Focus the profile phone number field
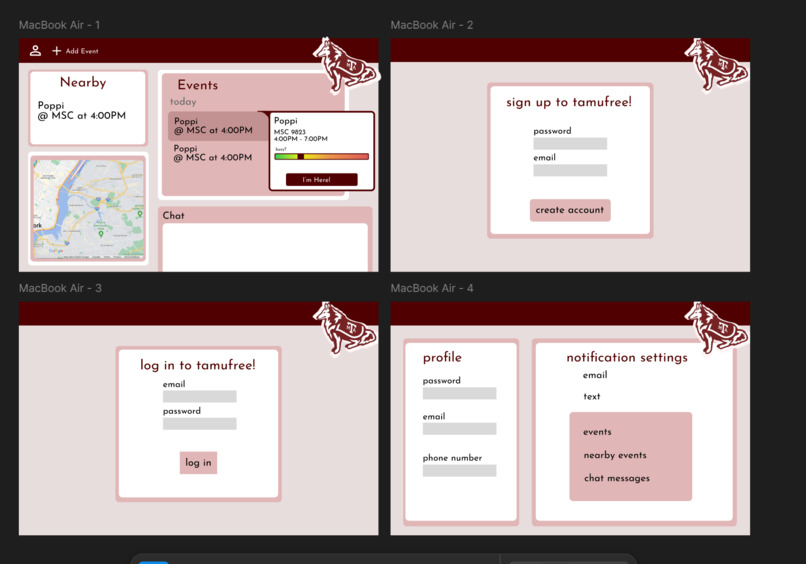Viewport: 806px width, 564px height. (460, 470)
